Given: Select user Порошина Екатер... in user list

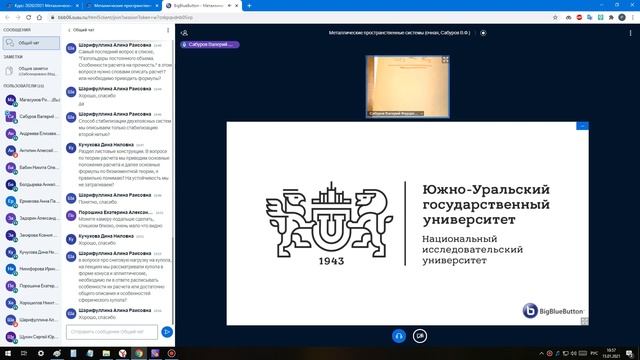Looking at the screenshot, I should point(32,286).
